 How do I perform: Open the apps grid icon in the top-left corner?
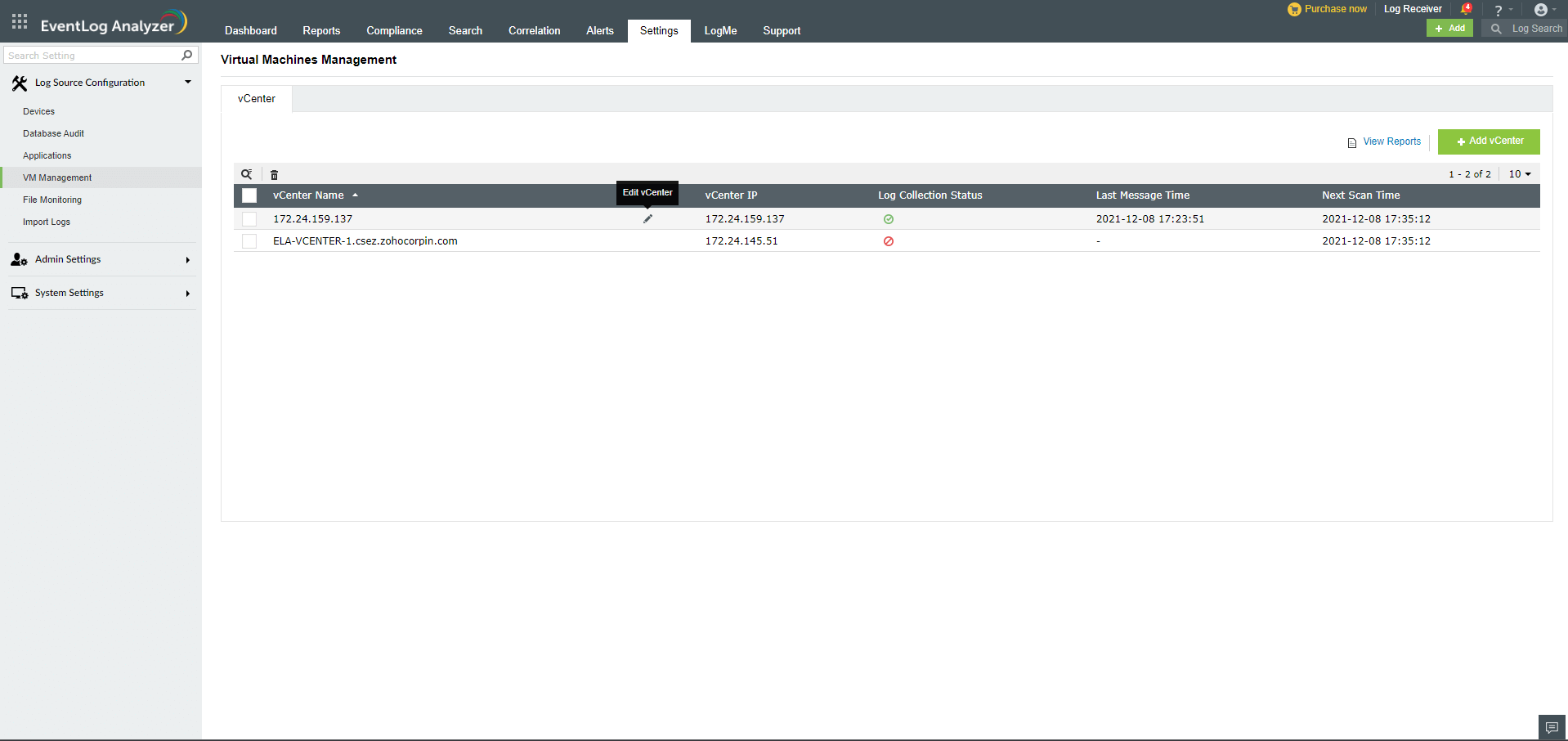click(x=18, y=20)
